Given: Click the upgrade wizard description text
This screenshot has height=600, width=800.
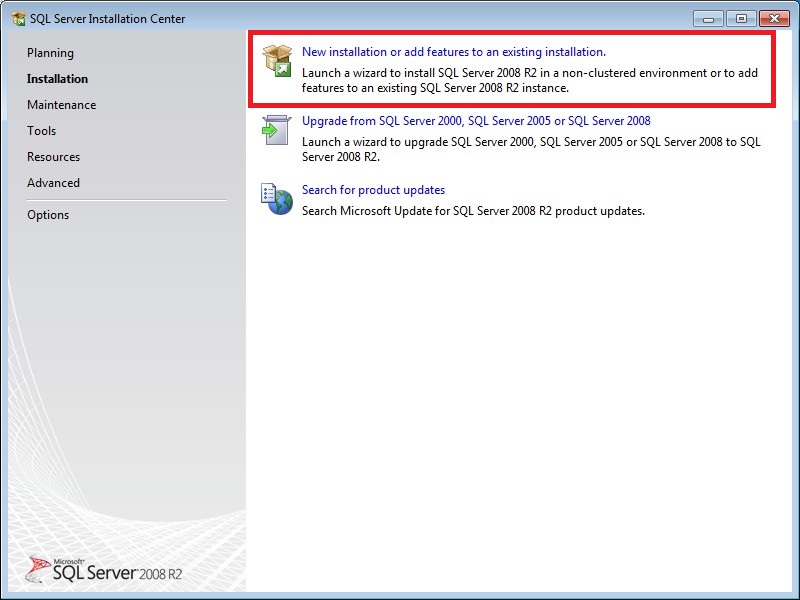Looking at the screenshot, I should [x=530, y=149].
